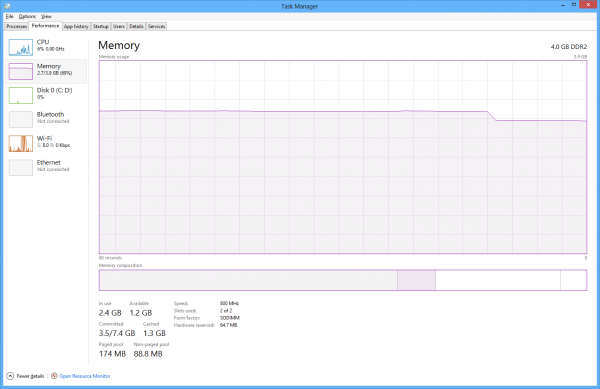Switch to the Users tab
The width and height of the screenshot is (600, 389).
pyautogui.click(x=119, y=26)
